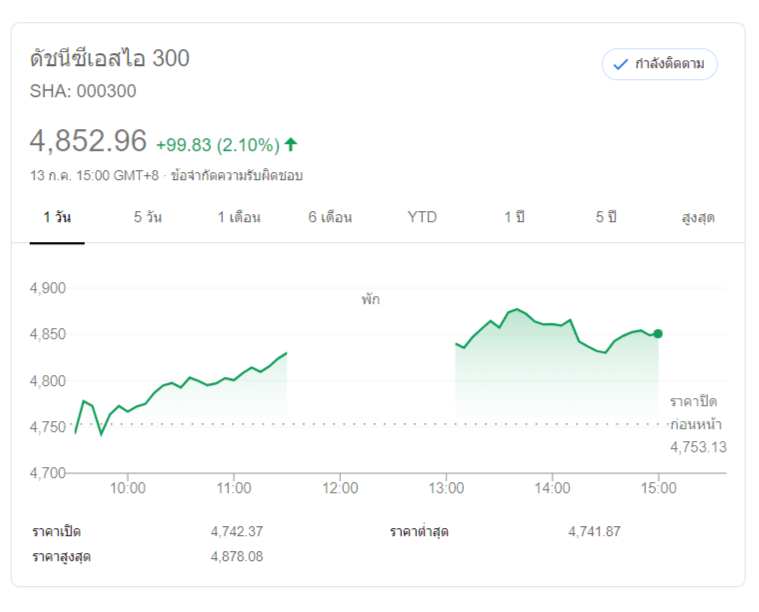Click the พัก break label on chart
Screen dimensions: 759x612
(371, 299)
